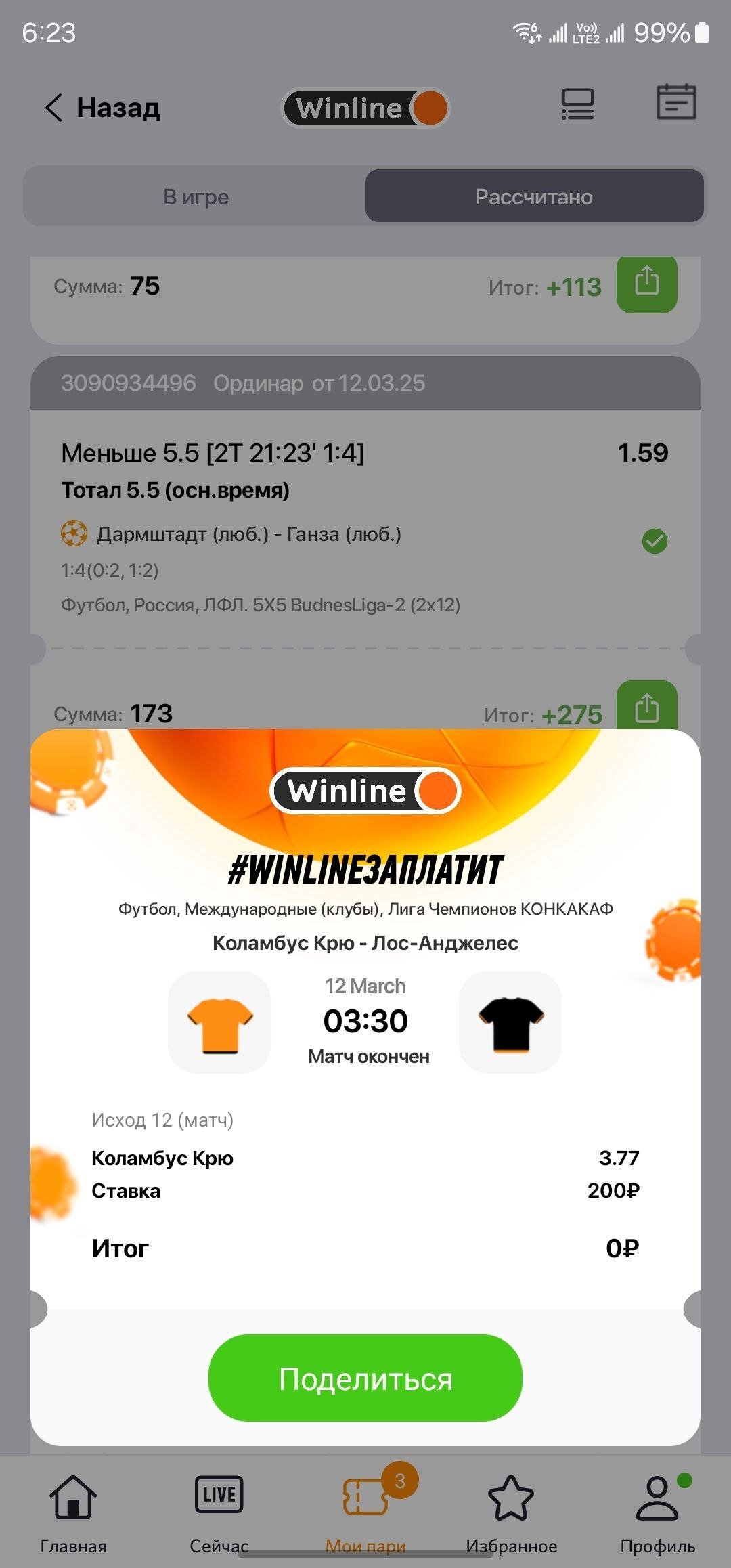Tap the green Поделиться button
Viewport: 731px width, 1568px height.
(365, 1378)
